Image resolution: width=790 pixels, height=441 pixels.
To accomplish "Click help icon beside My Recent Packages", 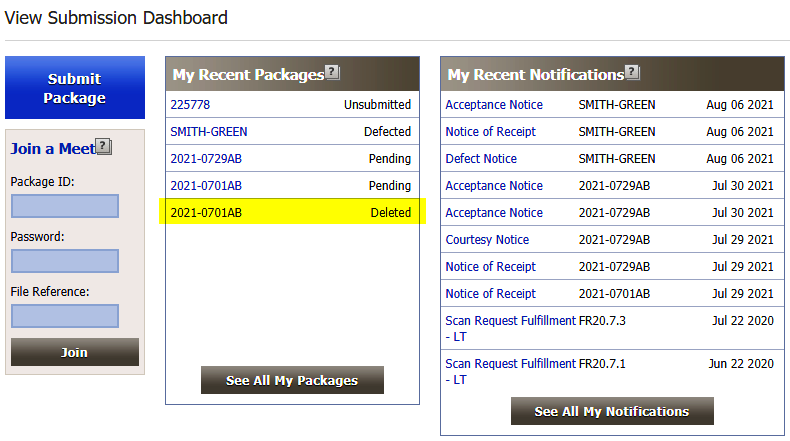I will pos(333,73).
